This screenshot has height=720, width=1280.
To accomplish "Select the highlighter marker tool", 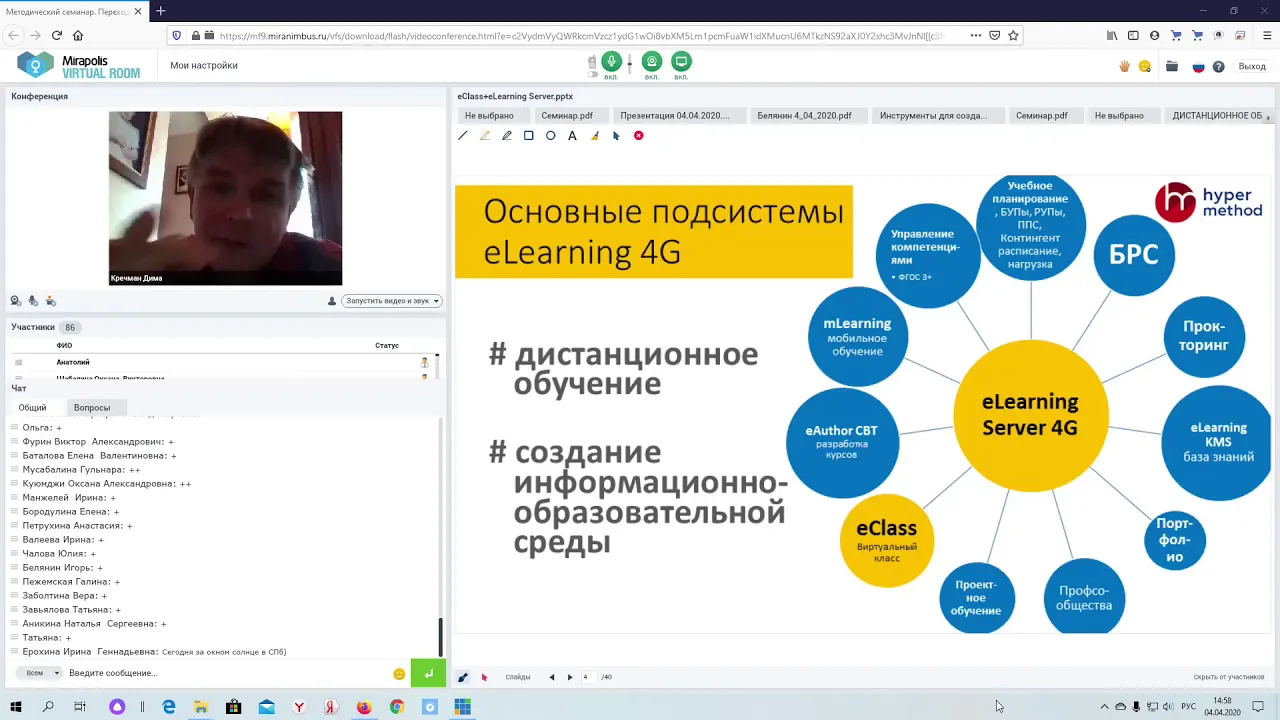I will click(485, 135).
